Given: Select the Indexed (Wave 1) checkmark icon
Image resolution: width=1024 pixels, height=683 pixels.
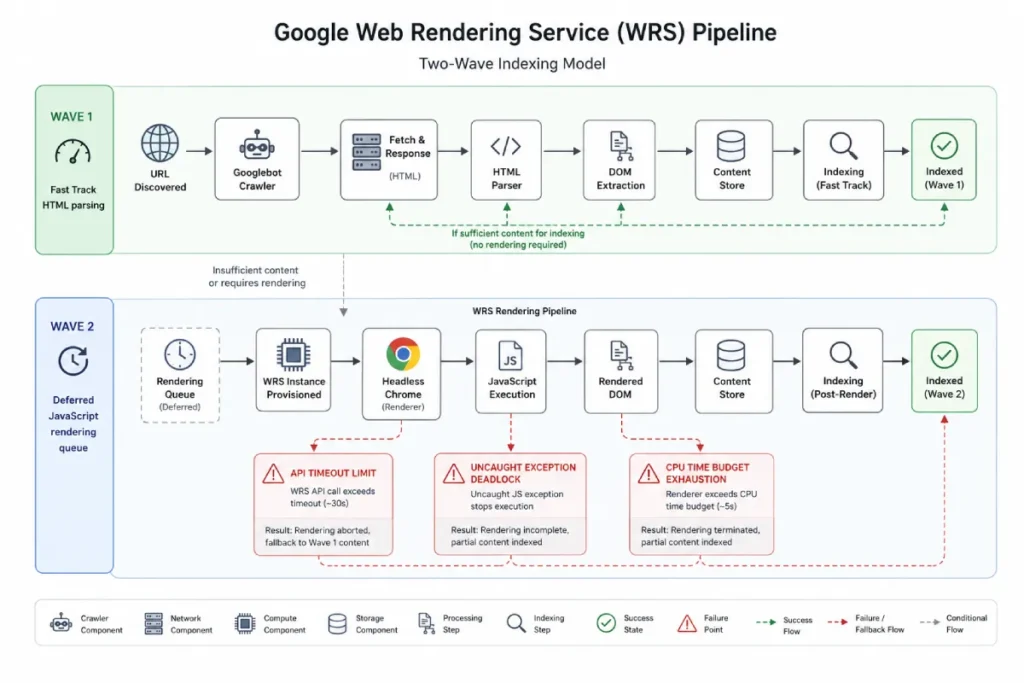Looking at the screenshot, I should pyautogui.click(x=944, y=146).
